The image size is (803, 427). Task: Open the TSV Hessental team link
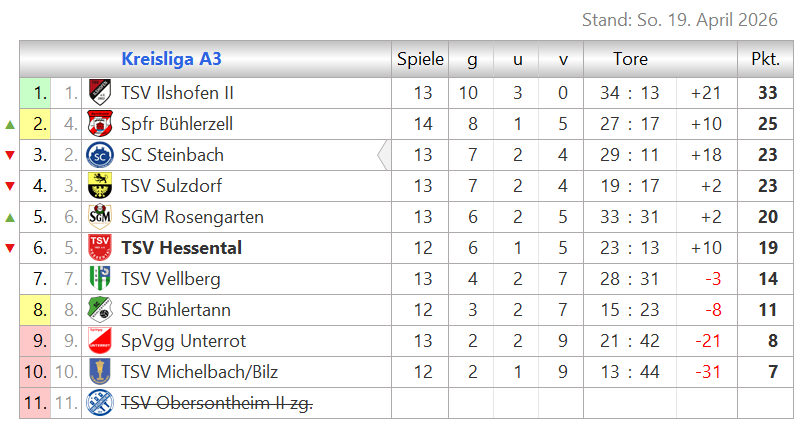coord(181,248)
